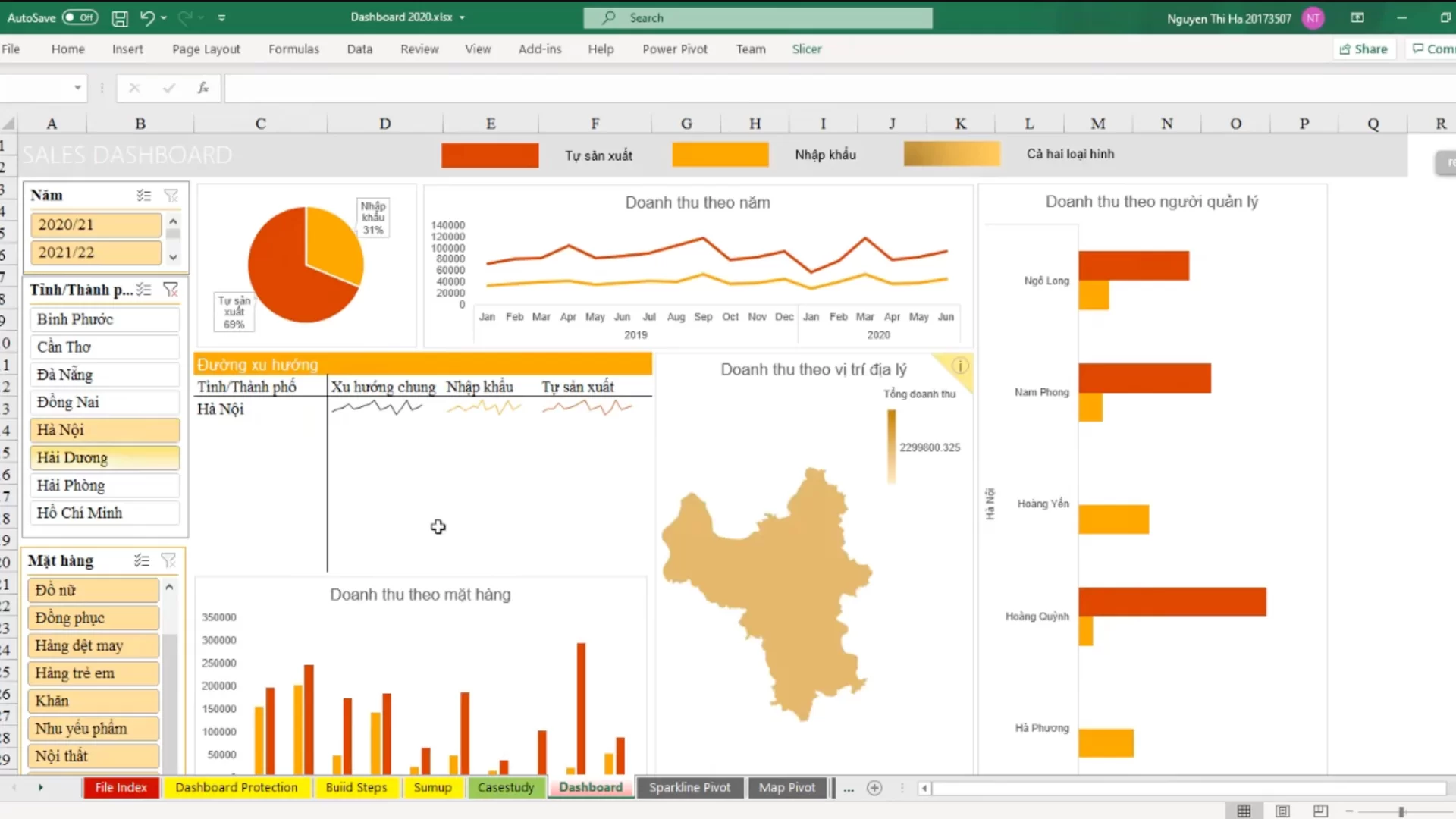Click the Insert Function fx icon
The width and height of the screenshot is (1456, 819).
[202, 88]
